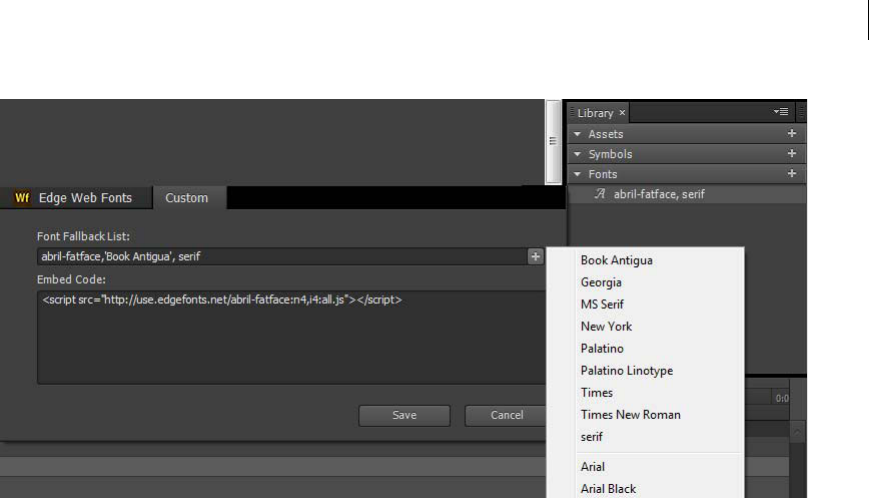Click the Save button
The height and width of the screenshot is (498, 869).
(x=404, y=415)
